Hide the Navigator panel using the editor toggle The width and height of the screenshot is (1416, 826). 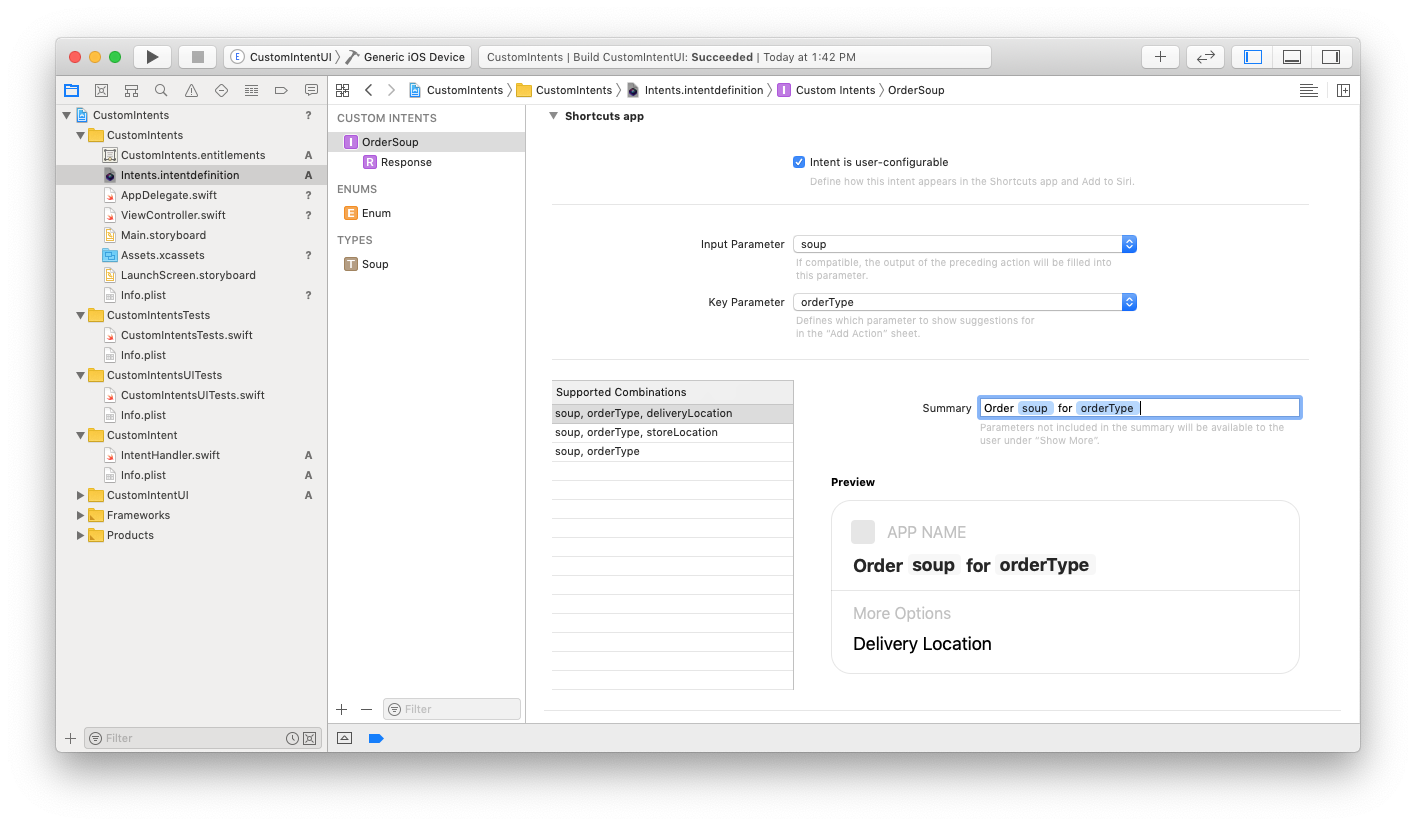(x=1251, y=56)
